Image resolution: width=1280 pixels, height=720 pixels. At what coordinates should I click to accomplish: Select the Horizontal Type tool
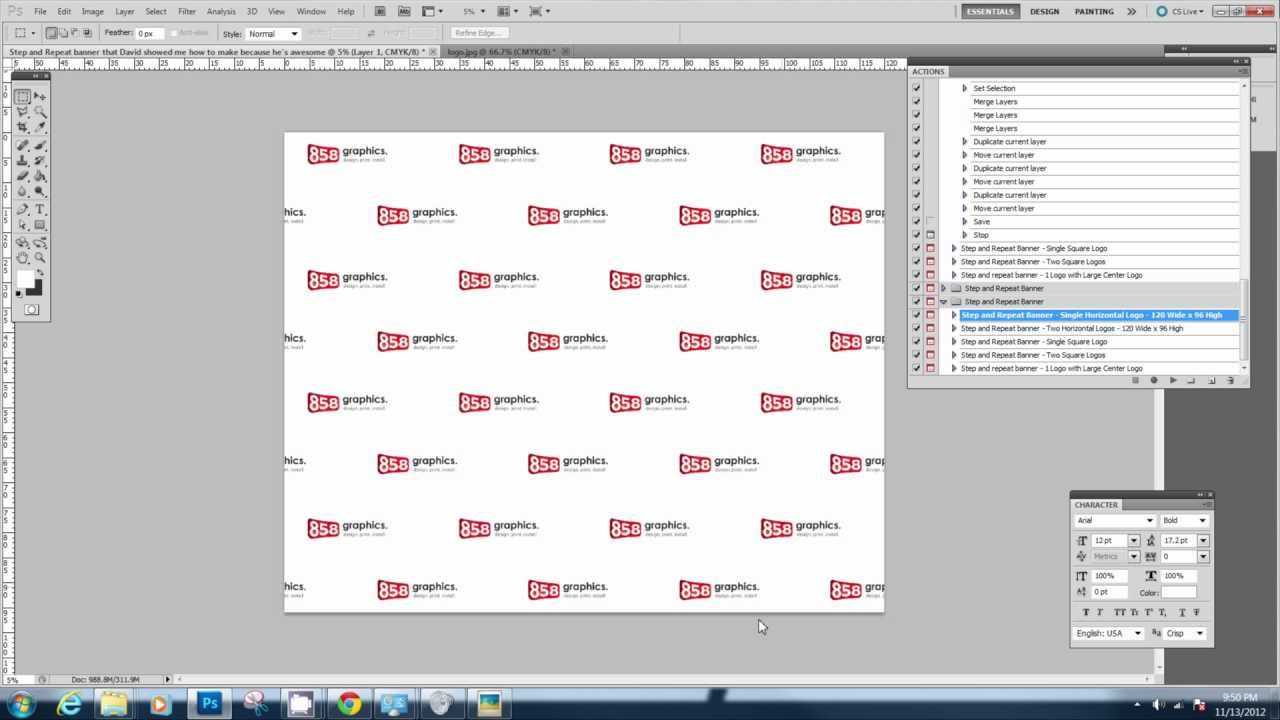40,208
